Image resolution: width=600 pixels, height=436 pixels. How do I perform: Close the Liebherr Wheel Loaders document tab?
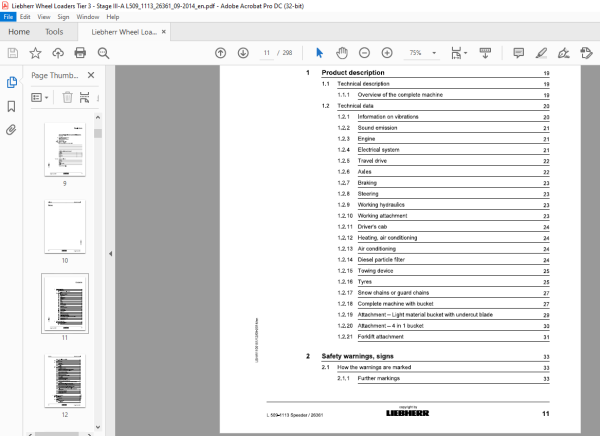[x=164, y=32]
